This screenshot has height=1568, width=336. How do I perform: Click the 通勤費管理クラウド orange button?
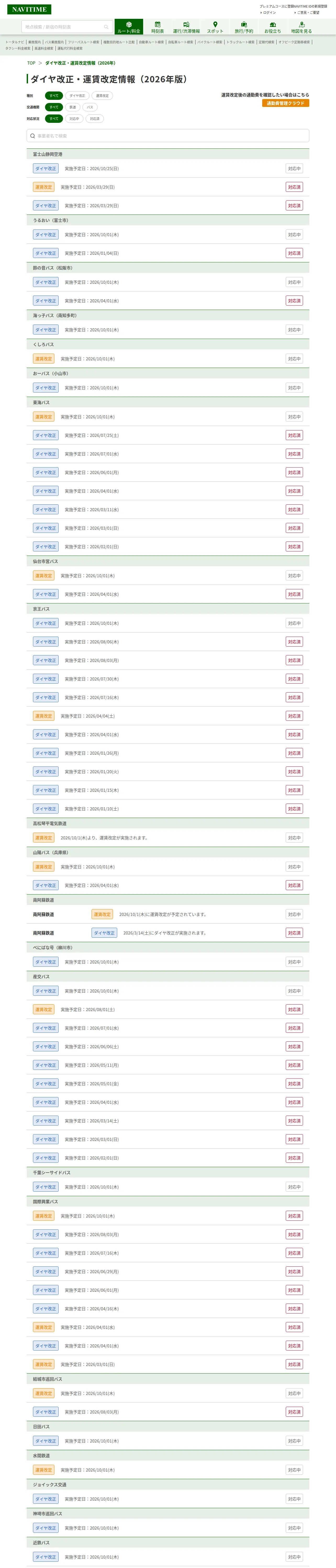pos(285,103)
